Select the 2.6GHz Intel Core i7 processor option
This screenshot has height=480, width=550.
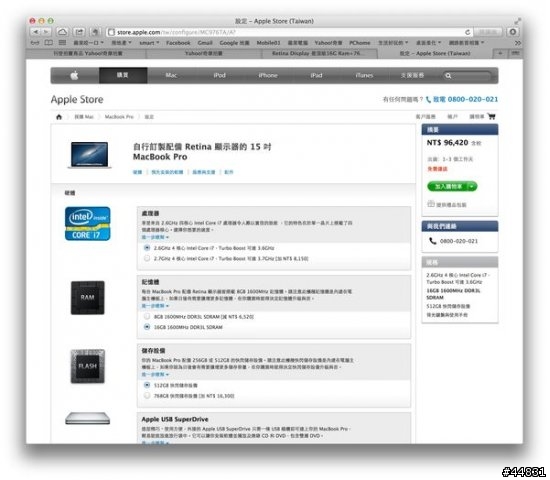(x=147, y=248)
